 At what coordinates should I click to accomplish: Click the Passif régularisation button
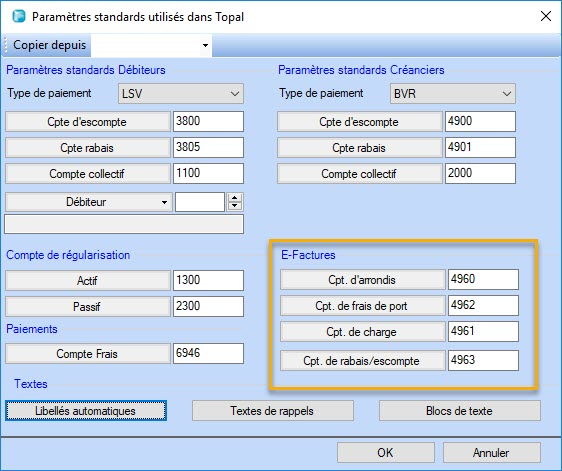87,306
